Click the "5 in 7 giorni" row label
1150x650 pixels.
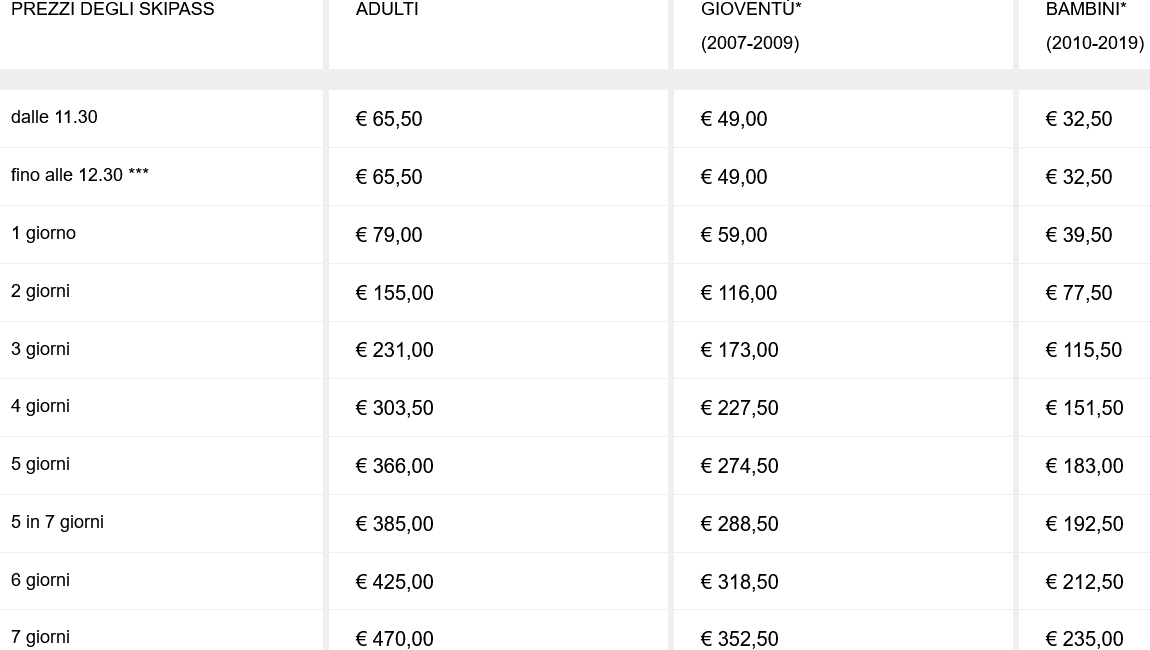click(x=57, y=522)
